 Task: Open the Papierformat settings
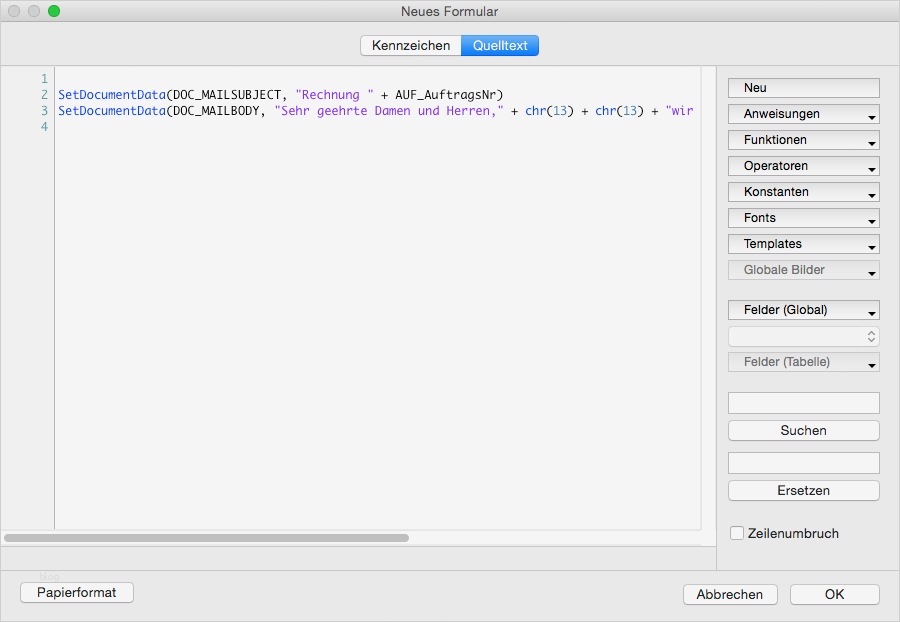tap(77, 593)
